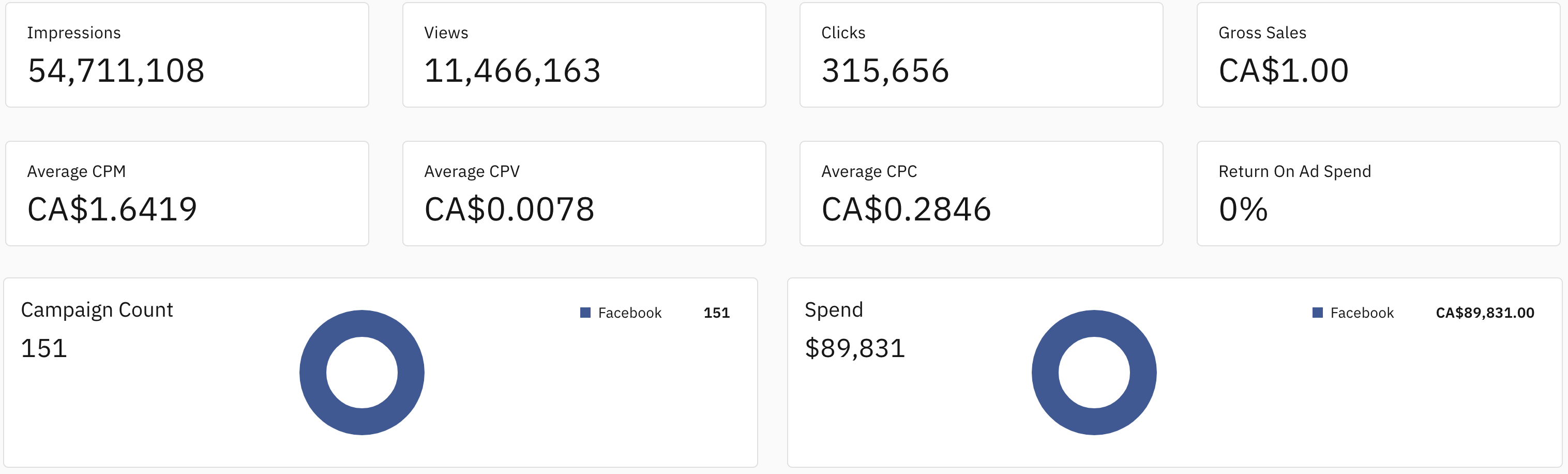Screen dimensions: 1568x474
Task: Select the 151 legend value for Facebook
Action: 716,313
